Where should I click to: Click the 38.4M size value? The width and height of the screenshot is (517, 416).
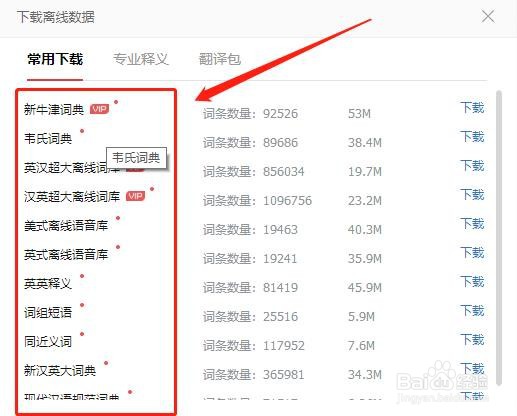point(365,143)
